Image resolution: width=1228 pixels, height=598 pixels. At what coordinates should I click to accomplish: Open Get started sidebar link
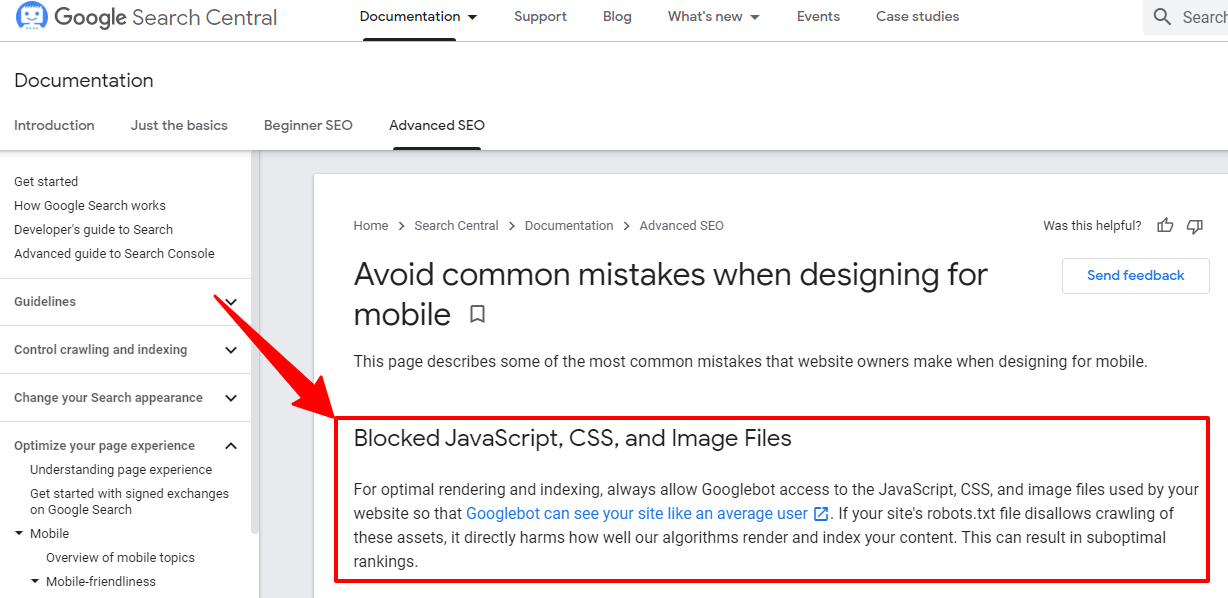(46, 182)
